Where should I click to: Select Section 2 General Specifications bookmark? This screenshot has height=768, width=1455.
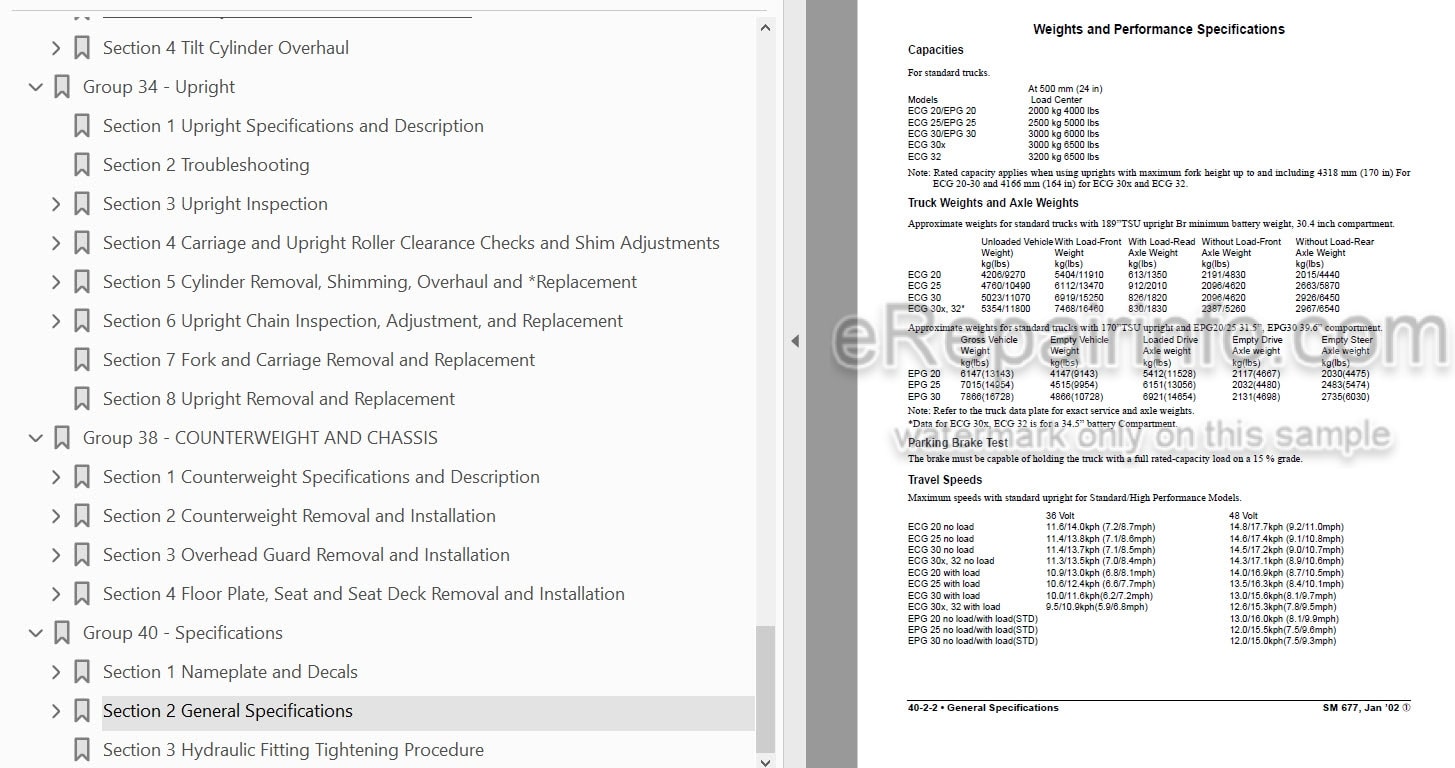click(228, 711)
